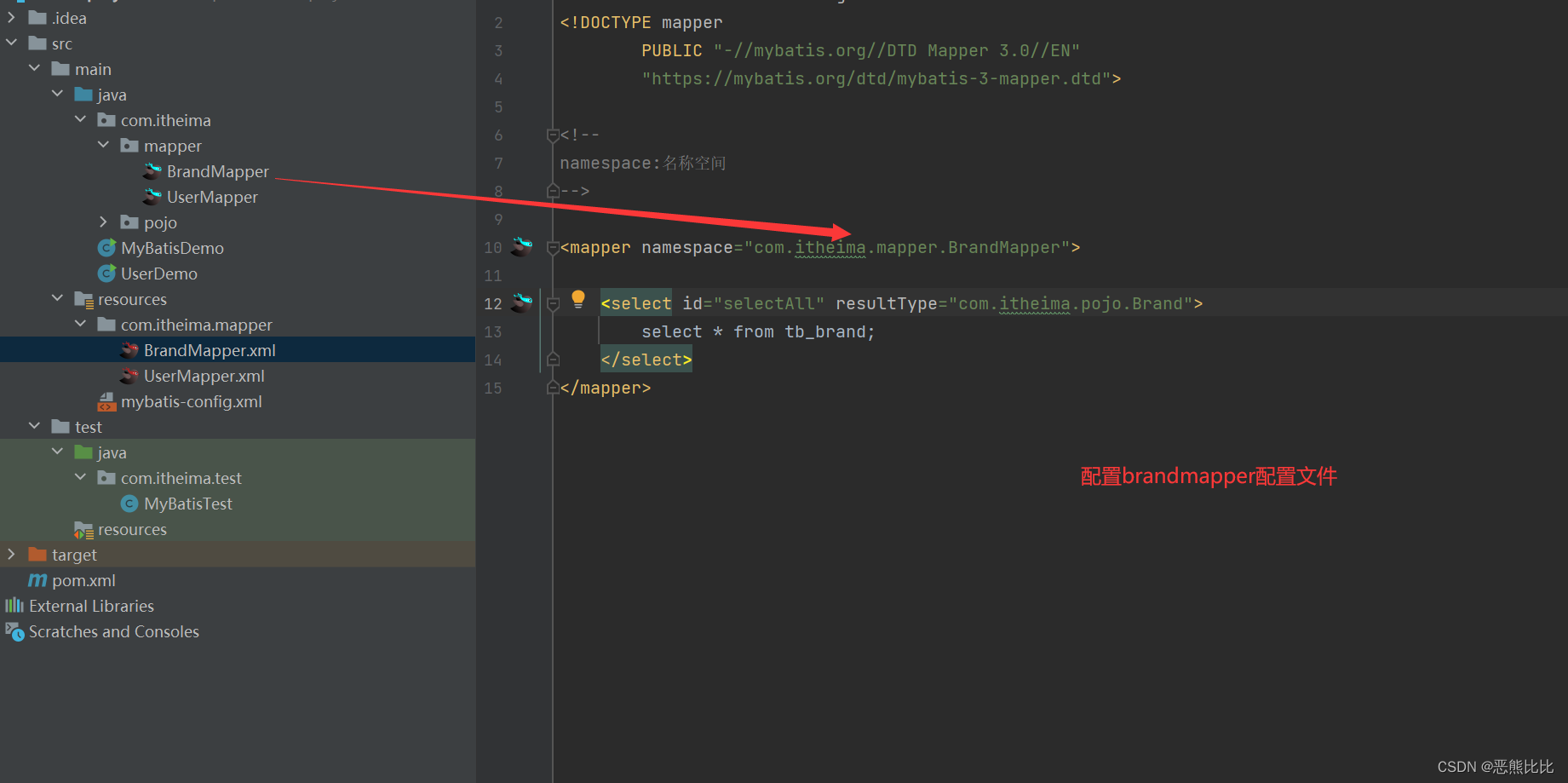Collapse the main resources folder chevron
This screenshot has width=1568, height=783.
(x=57, y=299)
